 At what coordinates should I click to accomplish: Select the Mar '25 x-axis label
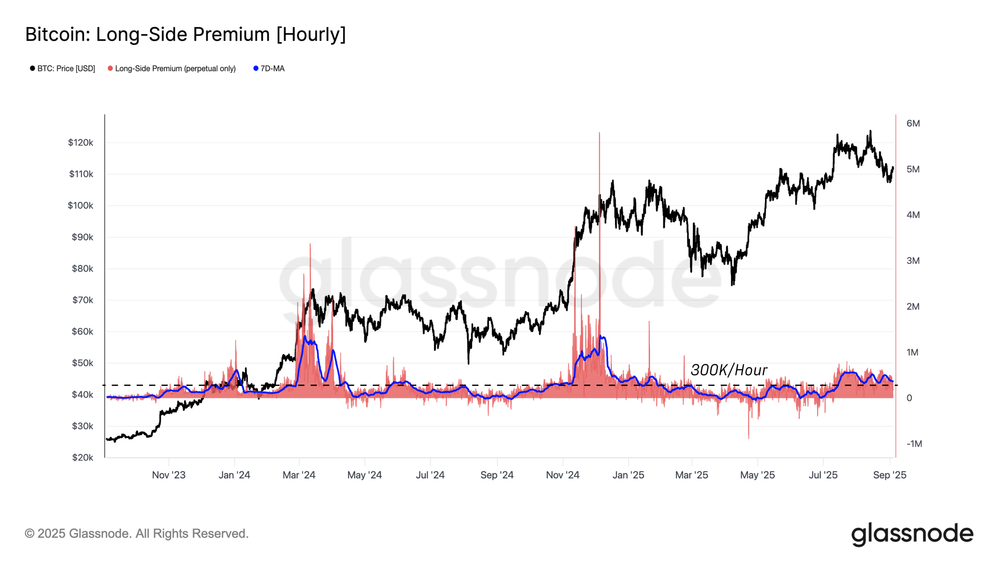pyautogui.click(x=692, y=475)
